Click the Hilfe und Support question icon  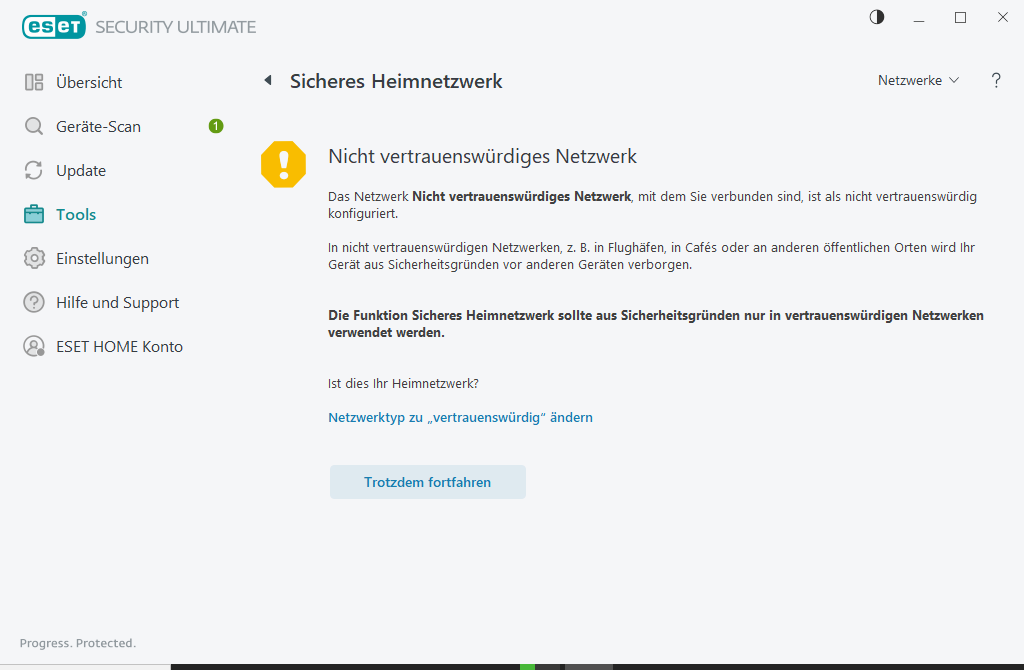point(34,302)
